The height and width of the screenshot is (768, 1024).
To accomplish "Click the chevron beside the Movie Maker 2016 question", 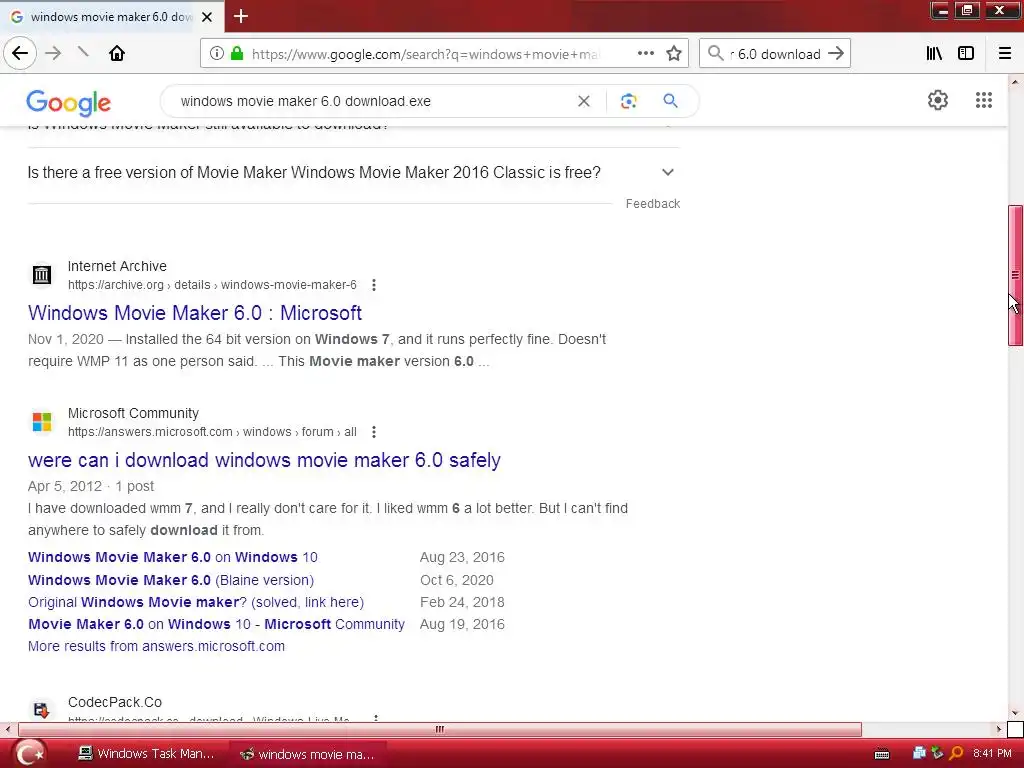I will coord(667,172).
